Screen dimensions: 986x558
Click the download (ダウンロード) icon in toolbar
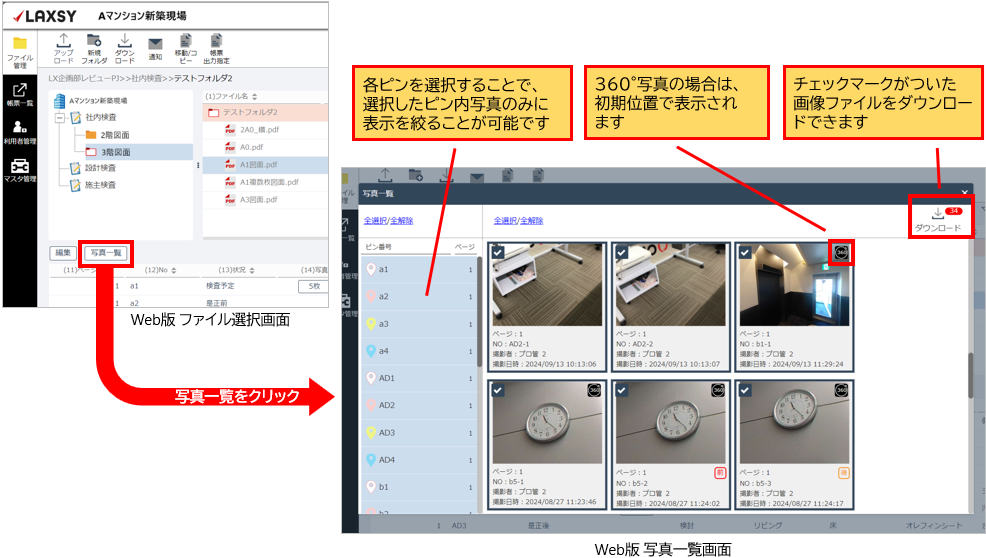point(125,46)
